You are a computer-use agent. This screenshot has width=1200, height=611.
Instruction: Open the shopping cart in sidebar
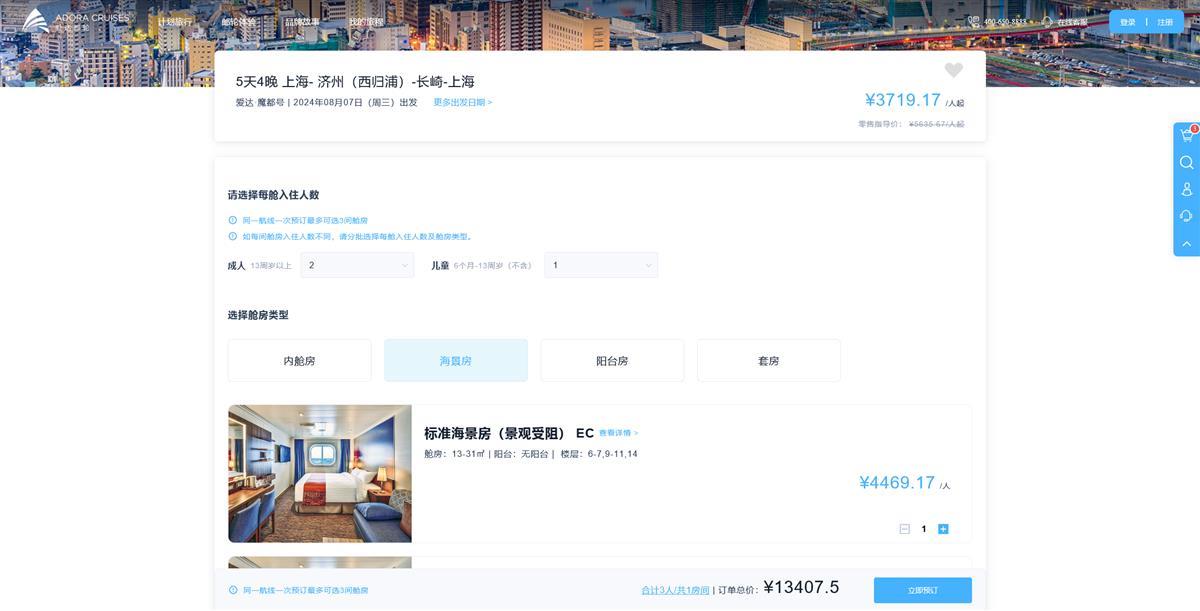tap(1186, 135)
